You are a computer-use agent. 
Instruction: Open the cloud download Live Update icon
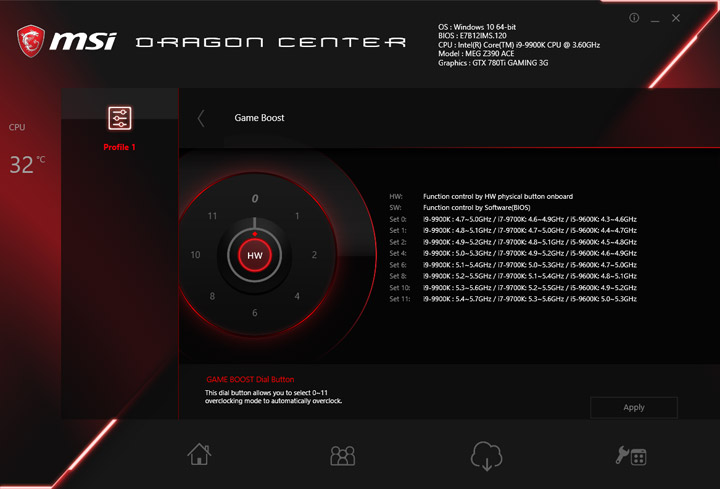click(x=486, y=455)
